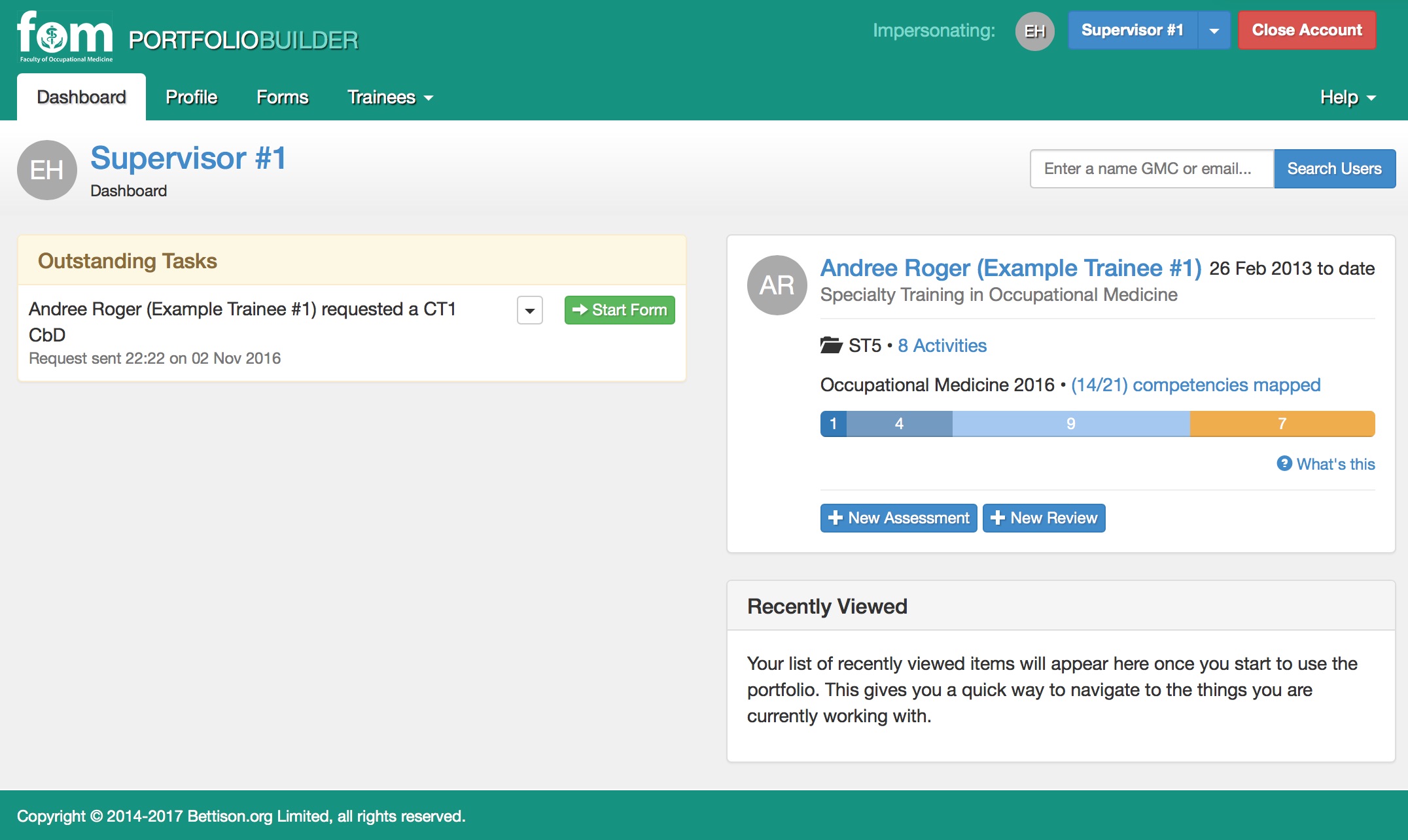
Task: Click the orange progress segment labeled 7
Action: coord(1282,424)
